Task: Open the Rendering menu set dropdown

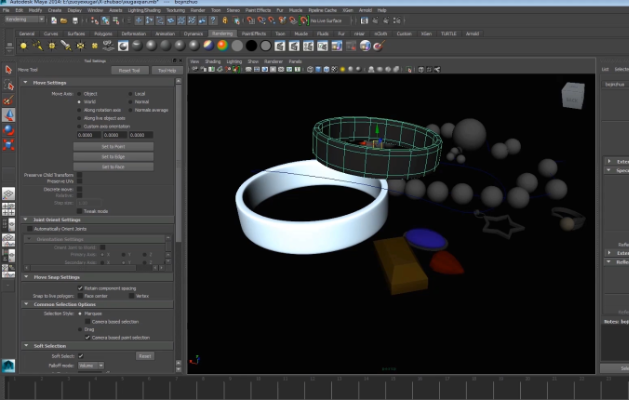Action: click(x=24, y=18)
